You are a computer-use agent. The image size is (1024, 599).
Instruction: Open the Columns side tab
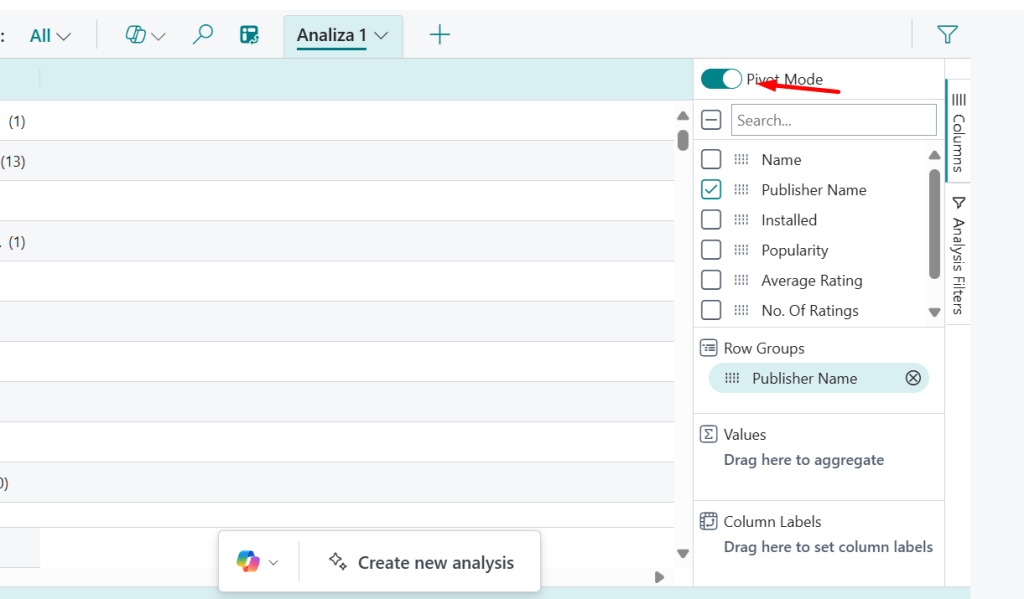click(x=958, y=130)
